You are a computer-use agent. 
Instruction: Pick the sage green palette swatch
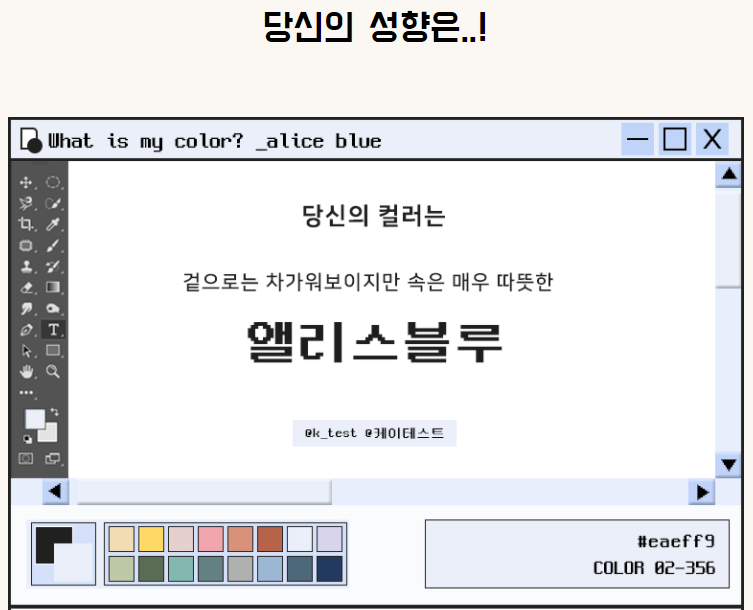pyautogui.click(x=121, y=569)
